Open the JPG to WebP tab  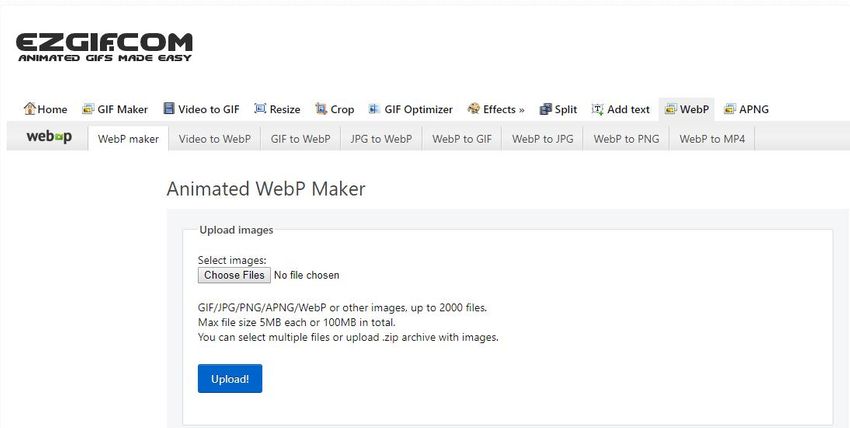click(381, 139)
